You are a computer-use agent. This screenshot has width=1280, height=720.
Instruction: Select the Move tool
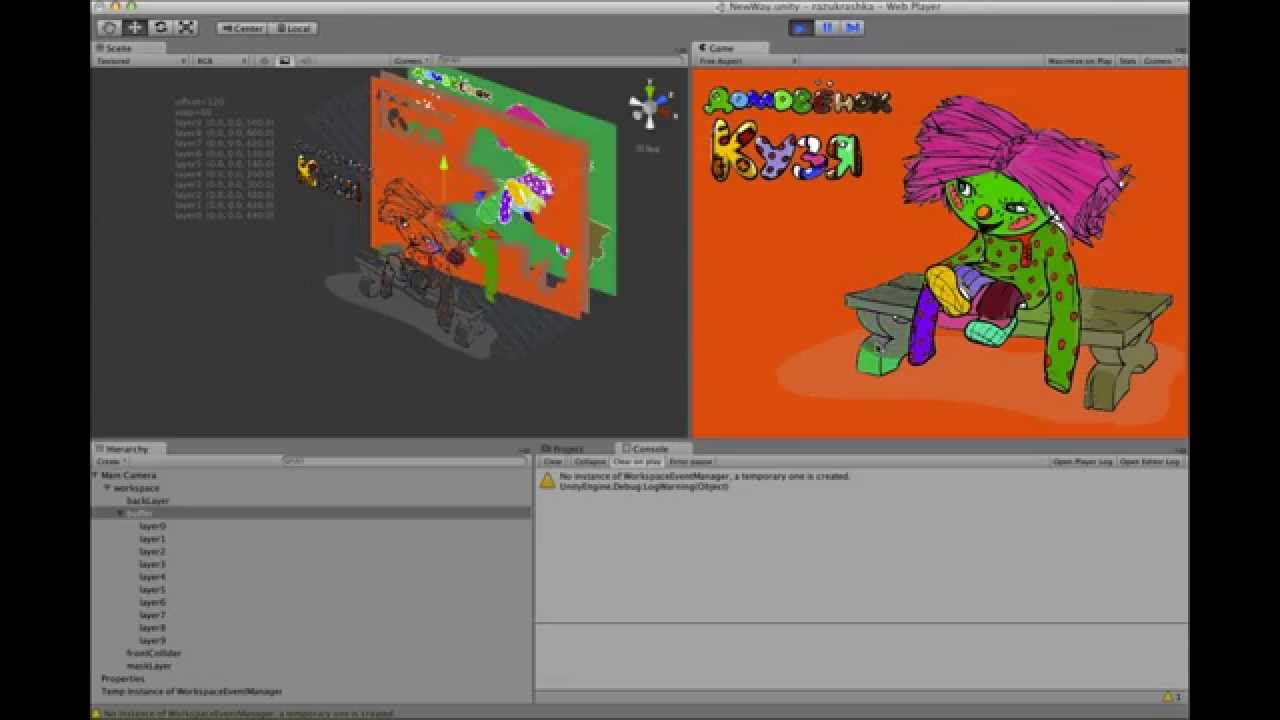click(133, 28)
